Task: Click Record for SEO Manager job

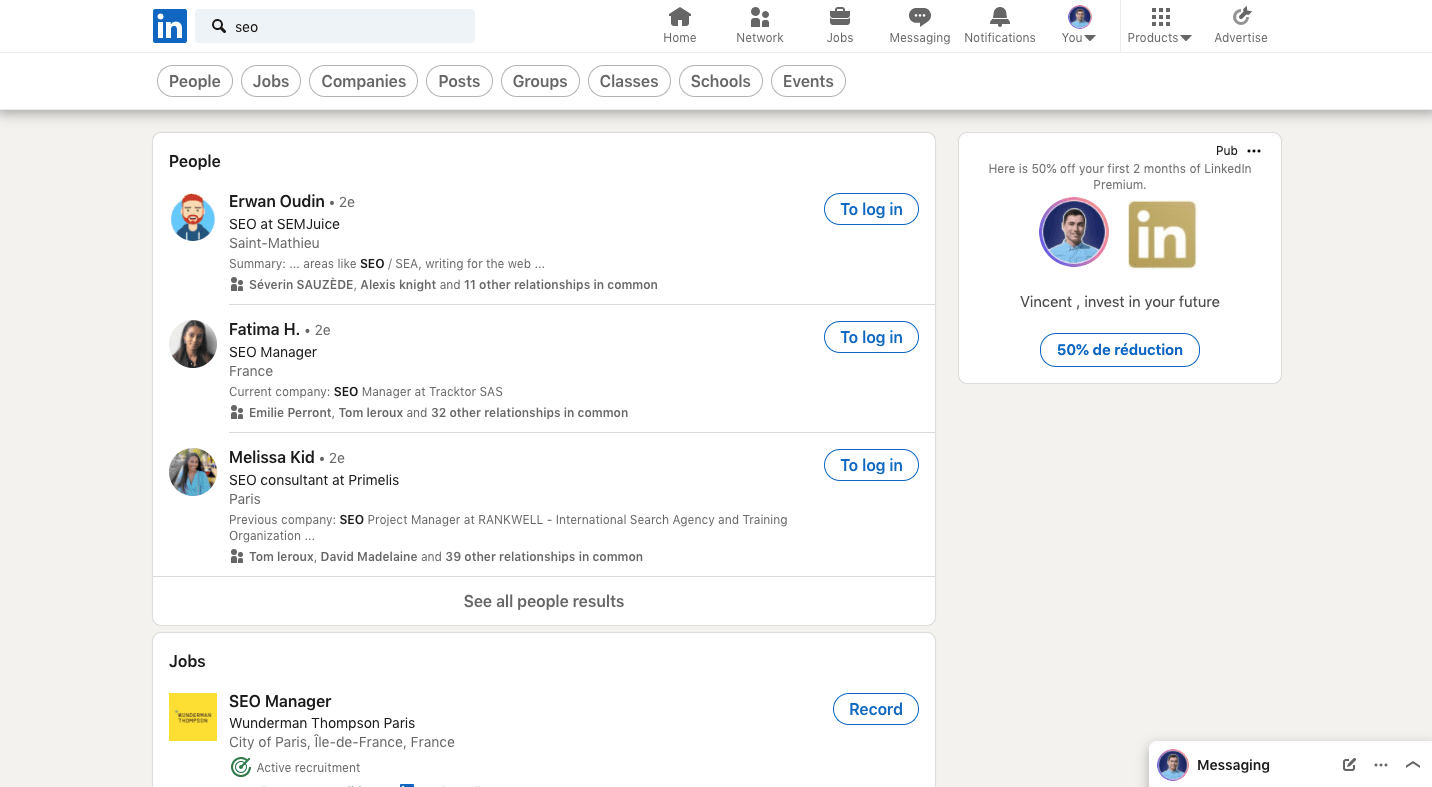Action: click(x=876, y=710)
